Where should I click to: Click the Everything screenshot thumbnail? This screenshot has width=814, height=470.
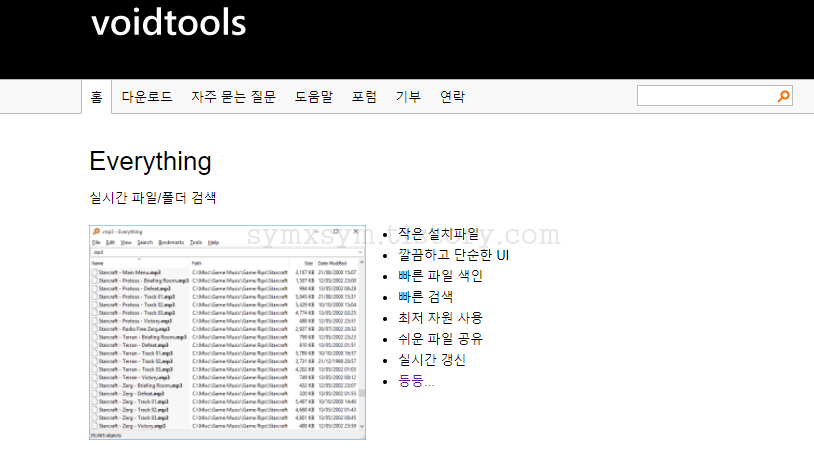click(227, 332)
